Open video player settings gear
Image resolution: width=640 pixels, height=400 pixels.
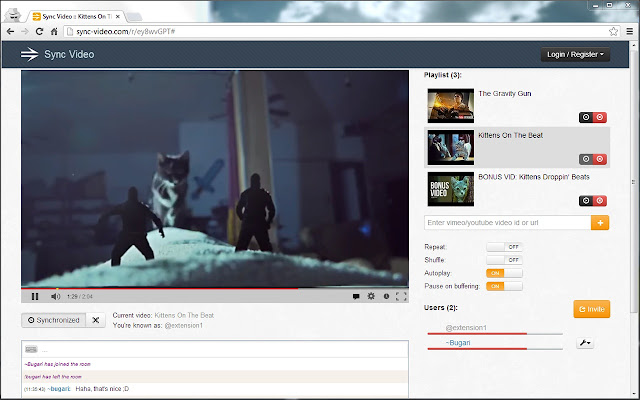pyautogui.click(x=371, y=296)
